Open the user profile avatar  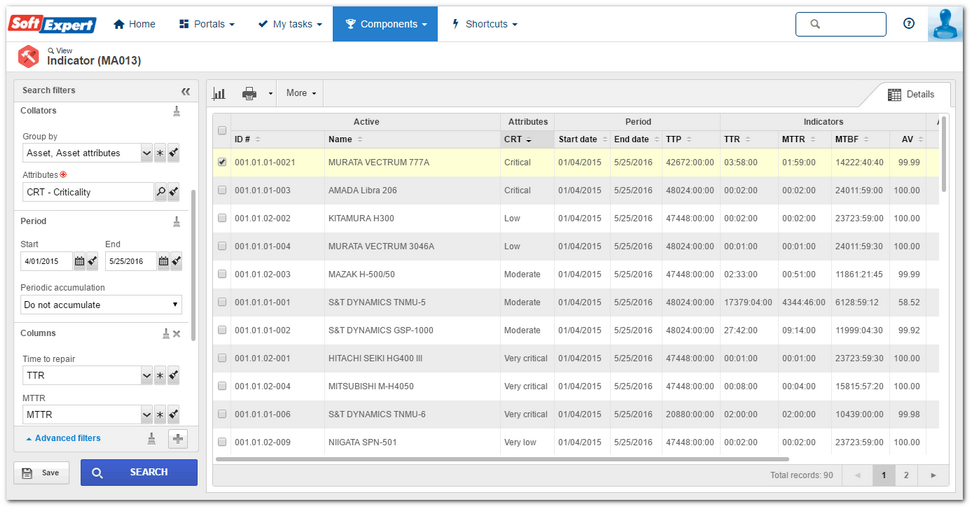(945, 24)
